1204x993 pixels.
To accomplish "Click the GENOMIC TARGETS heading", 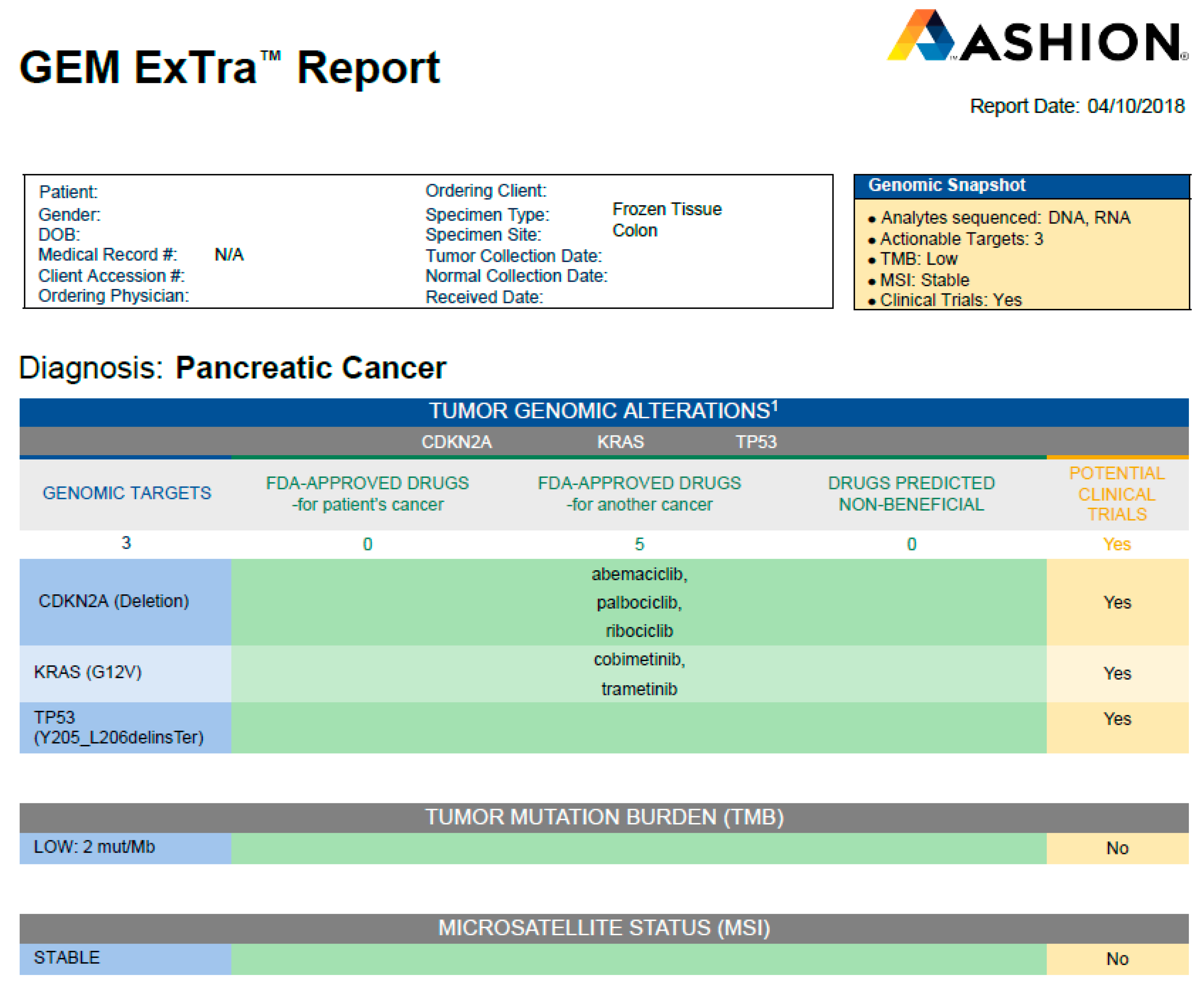I will (126, 493).
